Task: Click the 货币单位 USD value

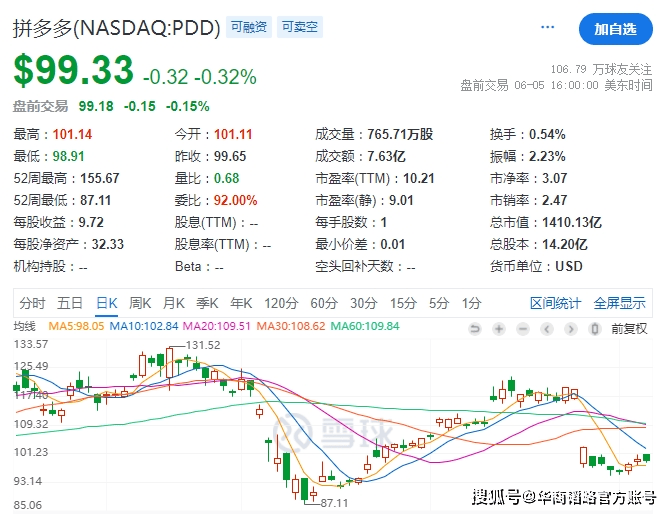Action: tap(569, 267)
